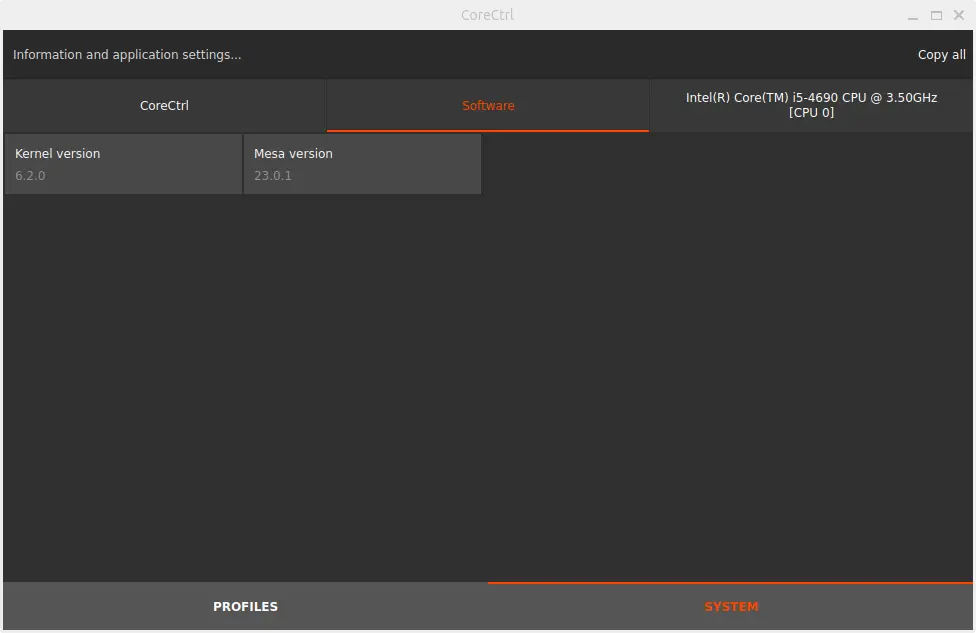Close the CoreCtrl window

tap(959, 16)
